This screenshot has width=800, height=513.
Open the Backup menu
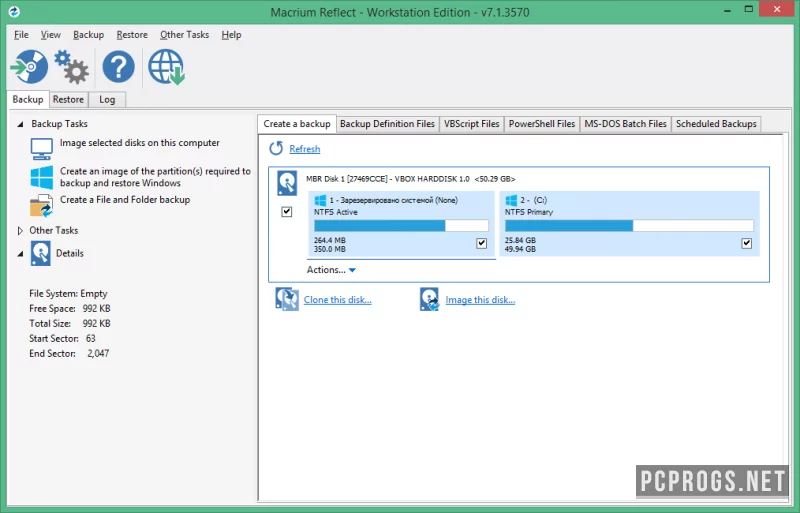tap(88, 35)
